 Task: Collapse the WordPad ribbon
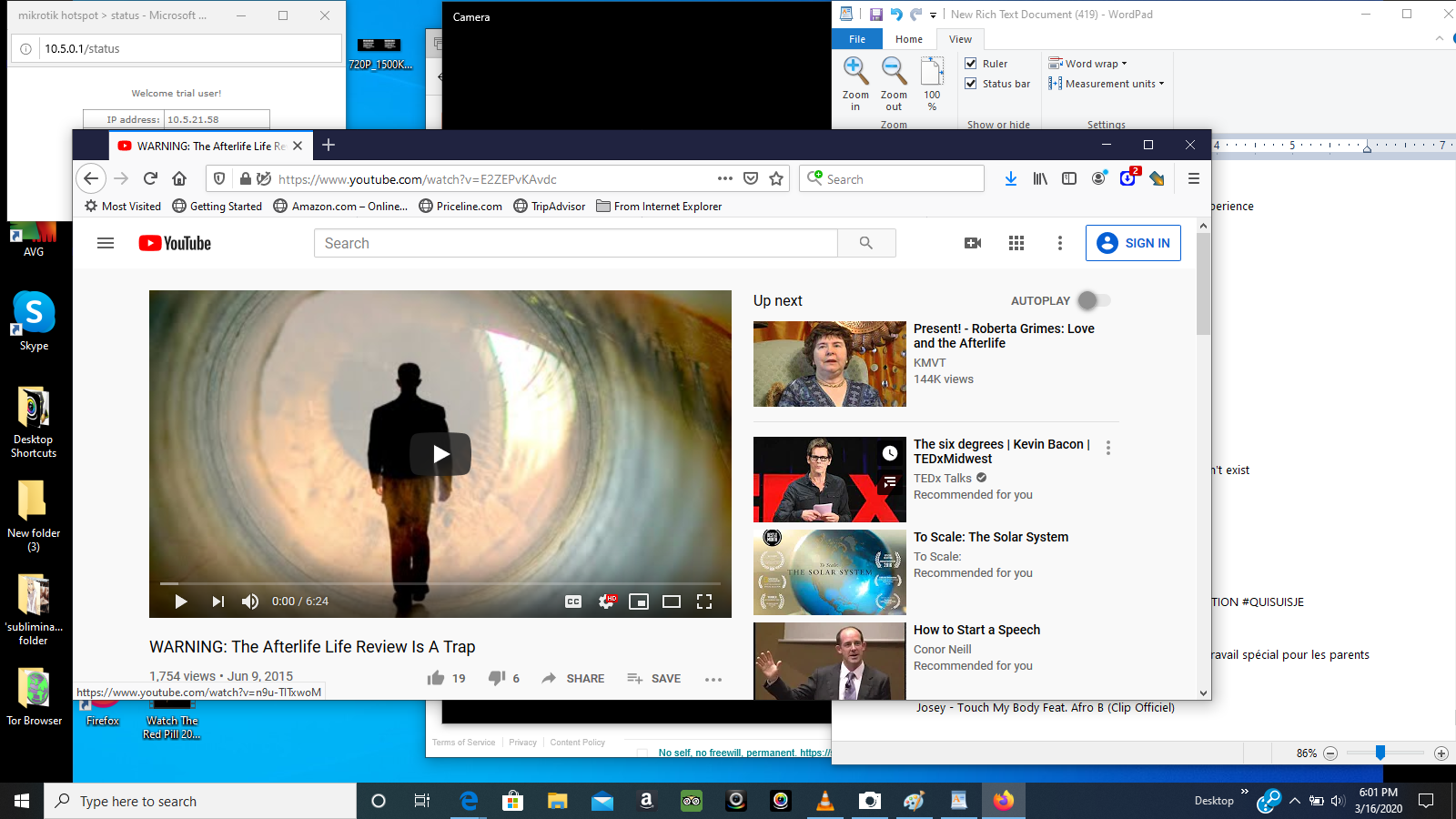[x=1440, y=39]
